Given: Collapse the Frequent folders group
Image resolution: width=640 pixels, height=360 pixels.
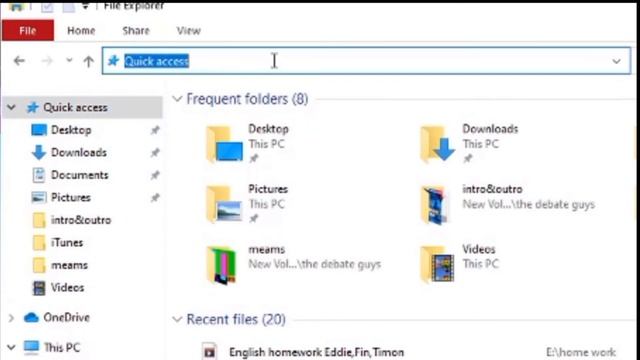Looking at the screenshot, I should coord(177,99).
